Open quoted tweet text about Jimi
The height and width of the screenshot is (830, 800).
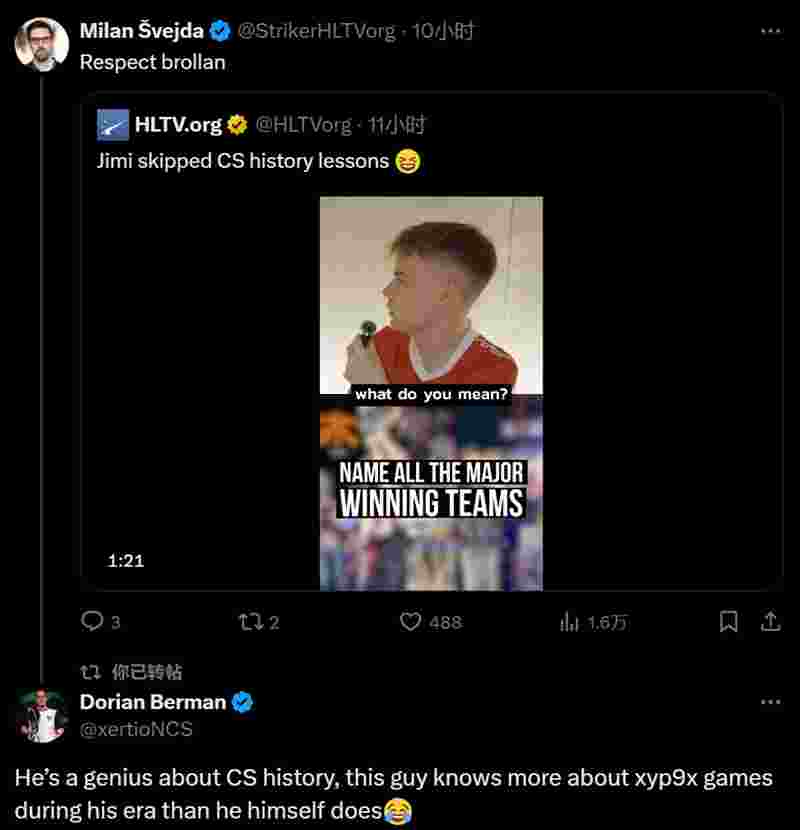pyautogui.click(x=243, y=160)
